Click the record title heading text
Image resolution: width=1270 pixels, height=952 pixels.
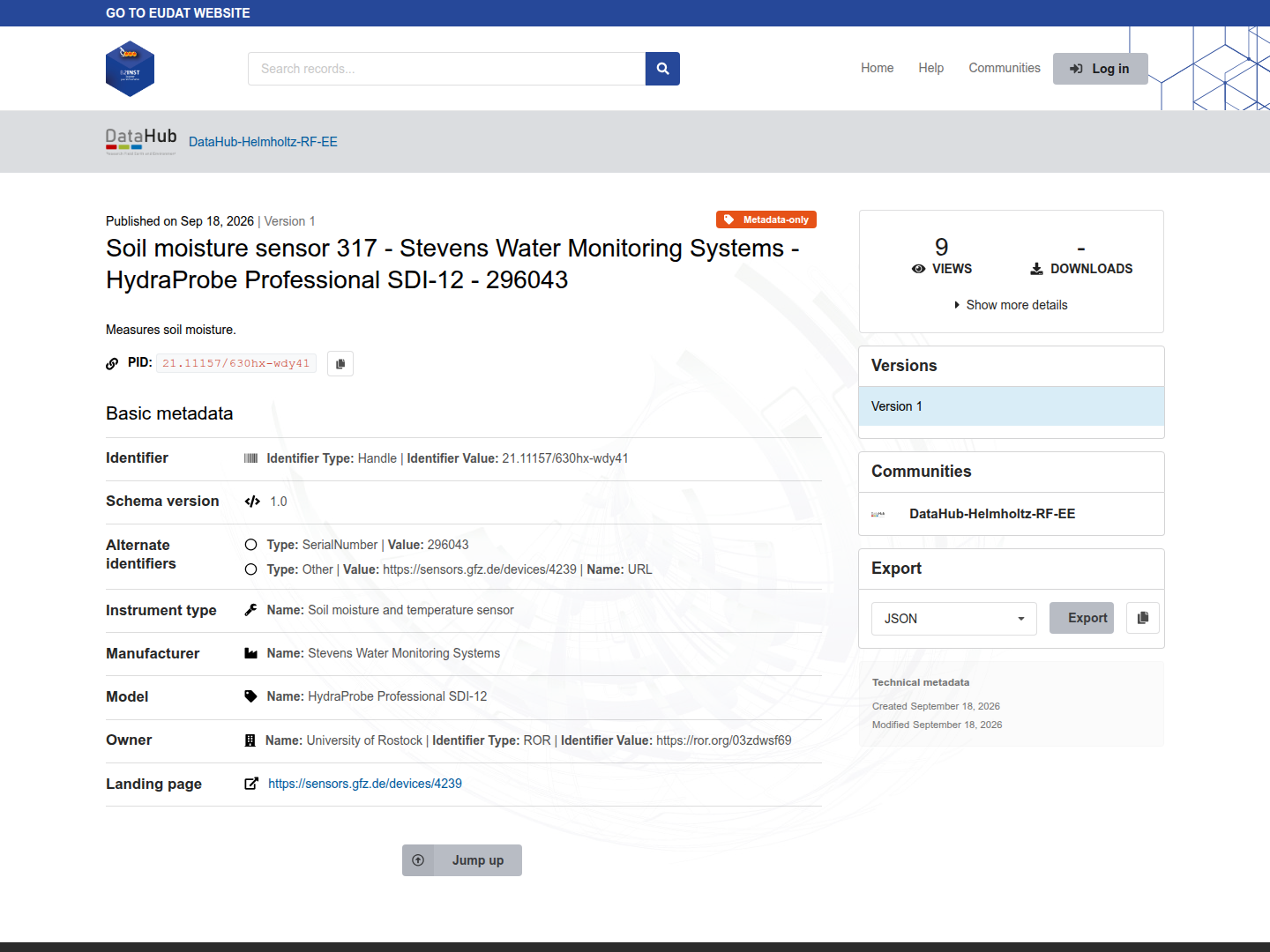(x=452, y=264)
